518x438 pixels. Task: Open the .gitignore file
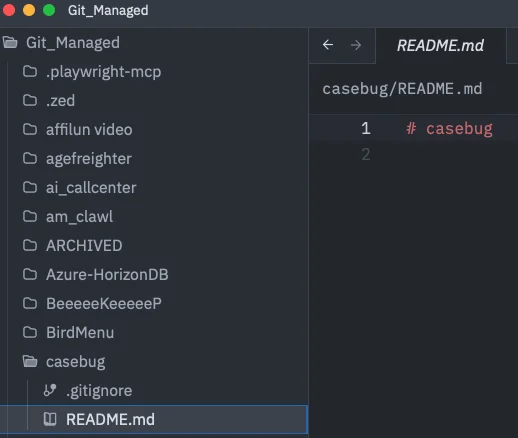(154, 390)
